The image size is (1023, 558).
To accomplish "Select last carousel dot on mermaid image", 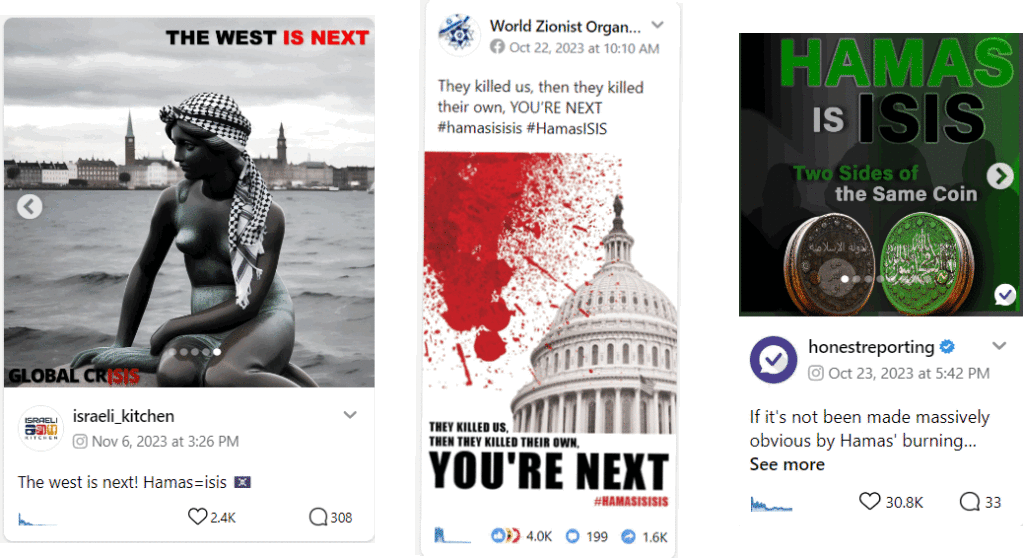I will [x=217, y=352].
